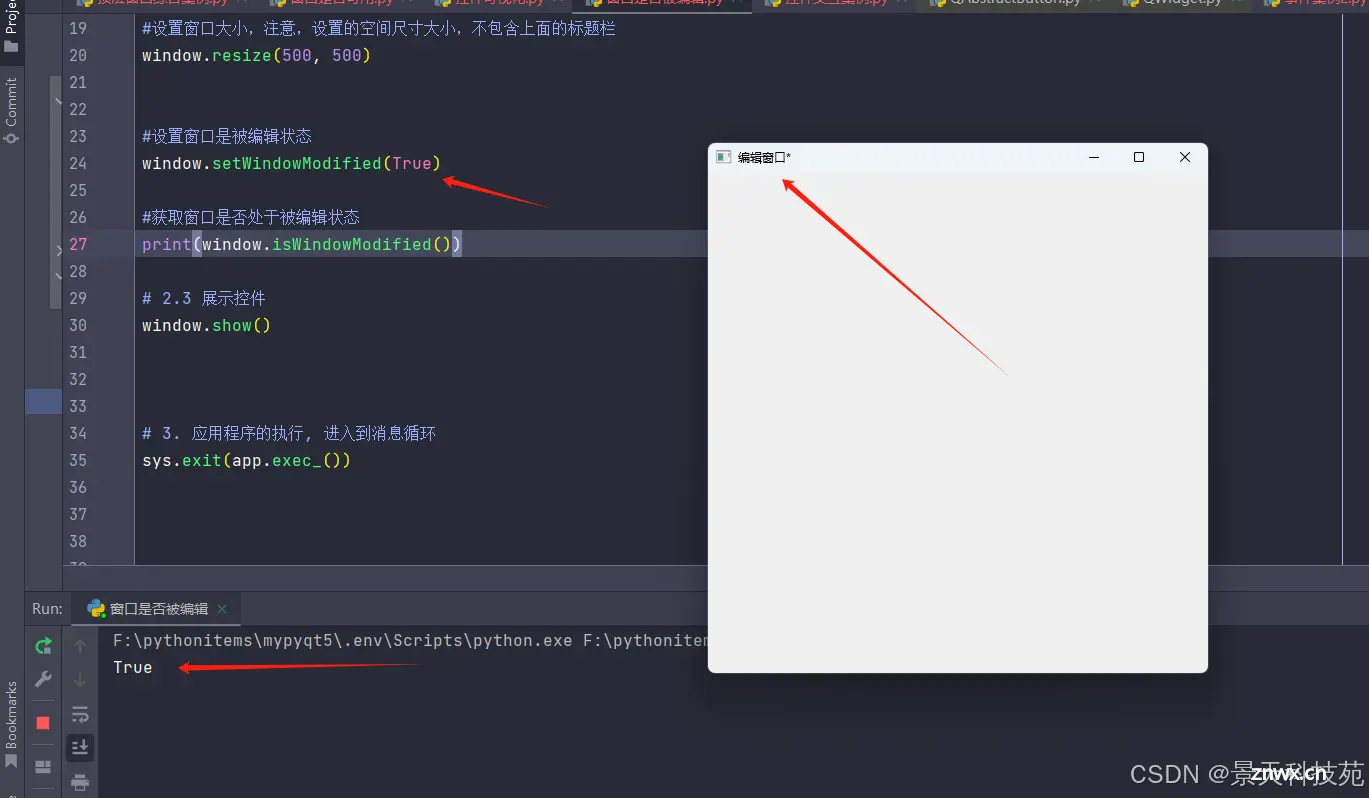Click the True output in the console

point(133,667)
